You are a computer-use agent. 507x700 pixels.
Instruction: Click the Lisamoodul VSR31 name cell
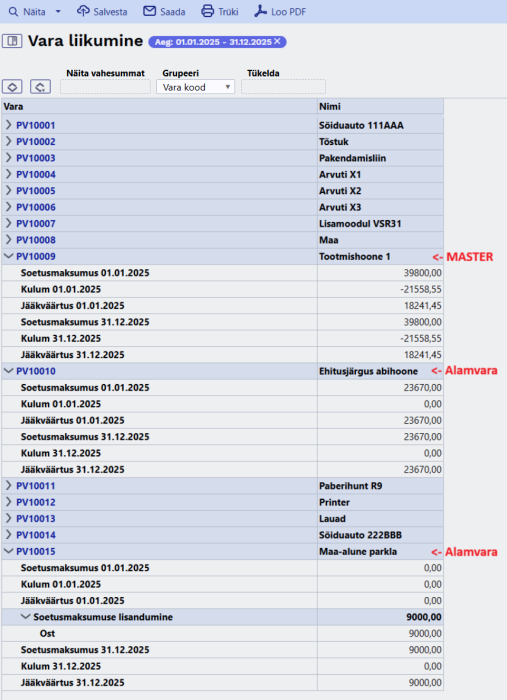[x=380, y=224]
